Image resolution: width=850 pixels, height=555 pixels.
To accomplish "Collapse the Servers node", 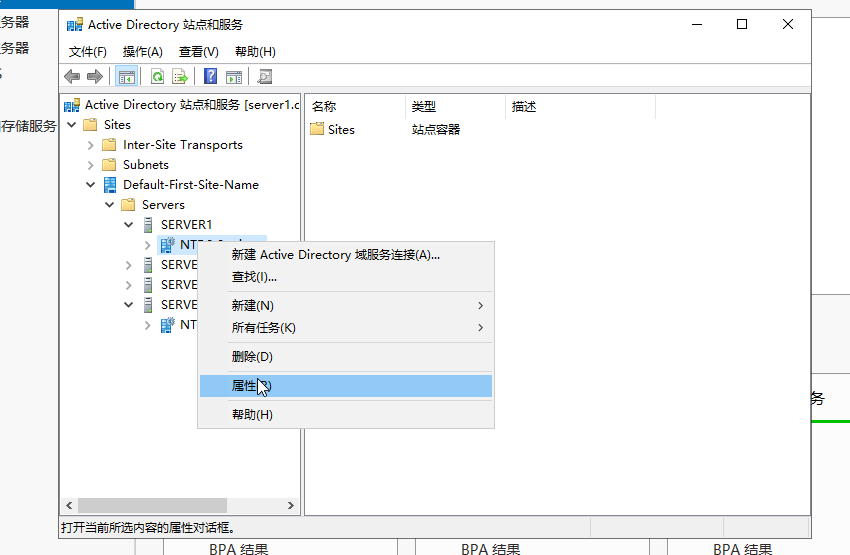I will click(110, 205).
